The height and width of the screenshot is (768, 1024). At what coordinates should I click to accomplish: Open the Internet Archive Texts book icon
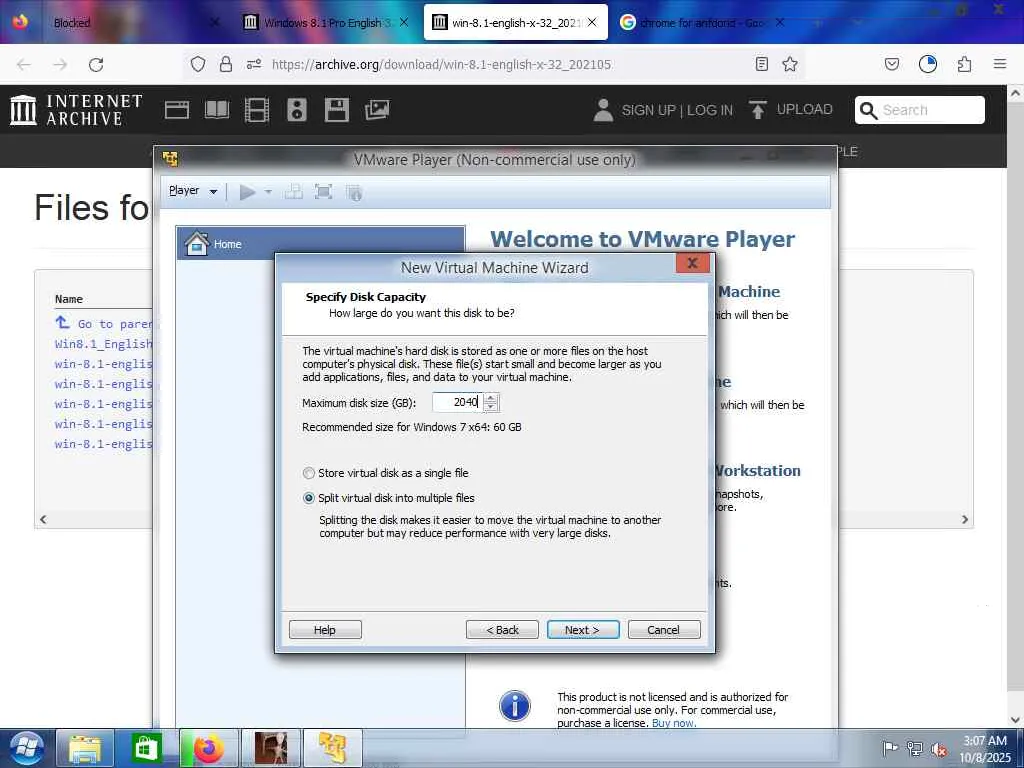pyautogui.click(x=217, y=110)
